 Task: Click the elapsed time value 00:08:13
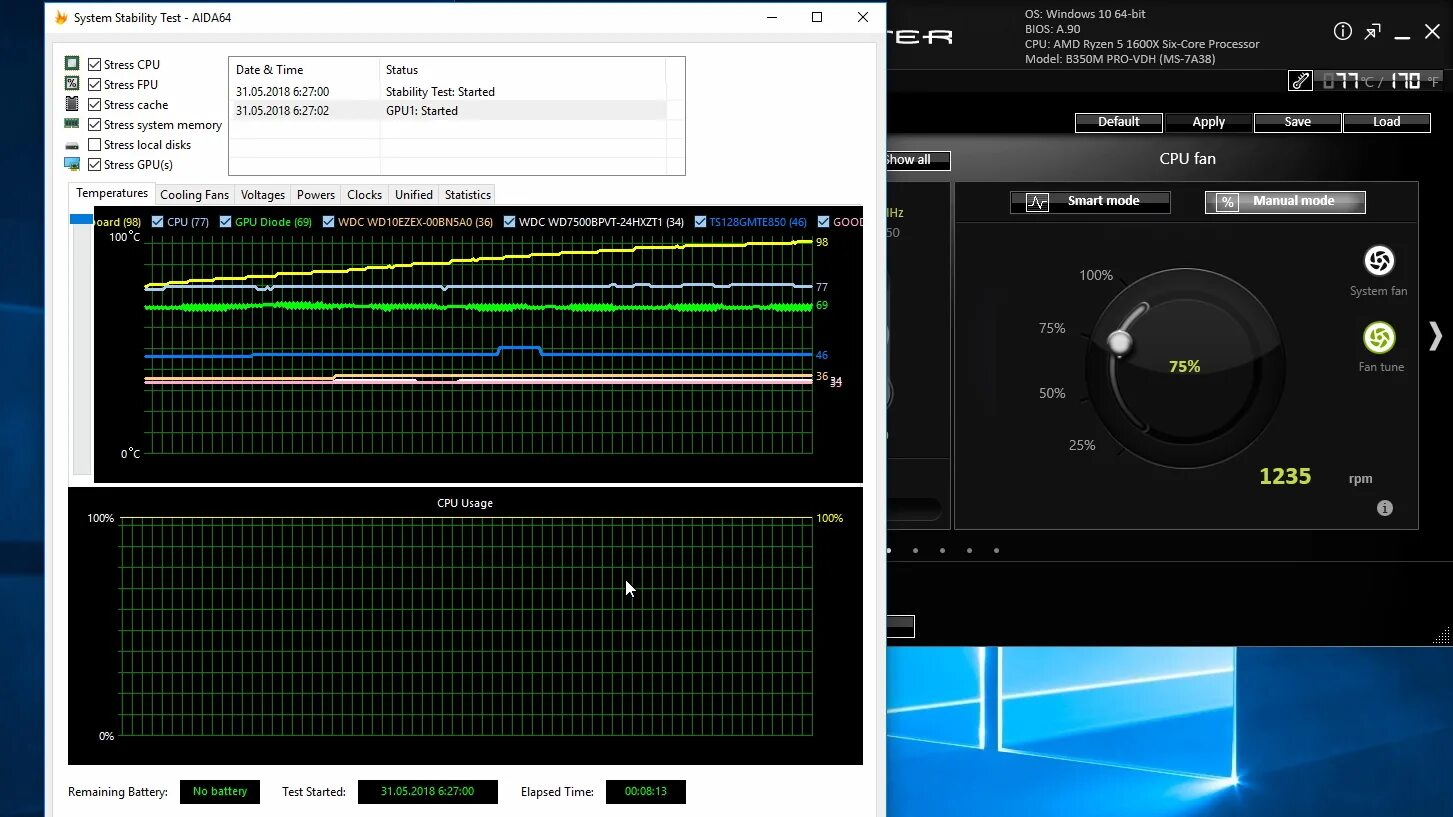tap(646, 791)
